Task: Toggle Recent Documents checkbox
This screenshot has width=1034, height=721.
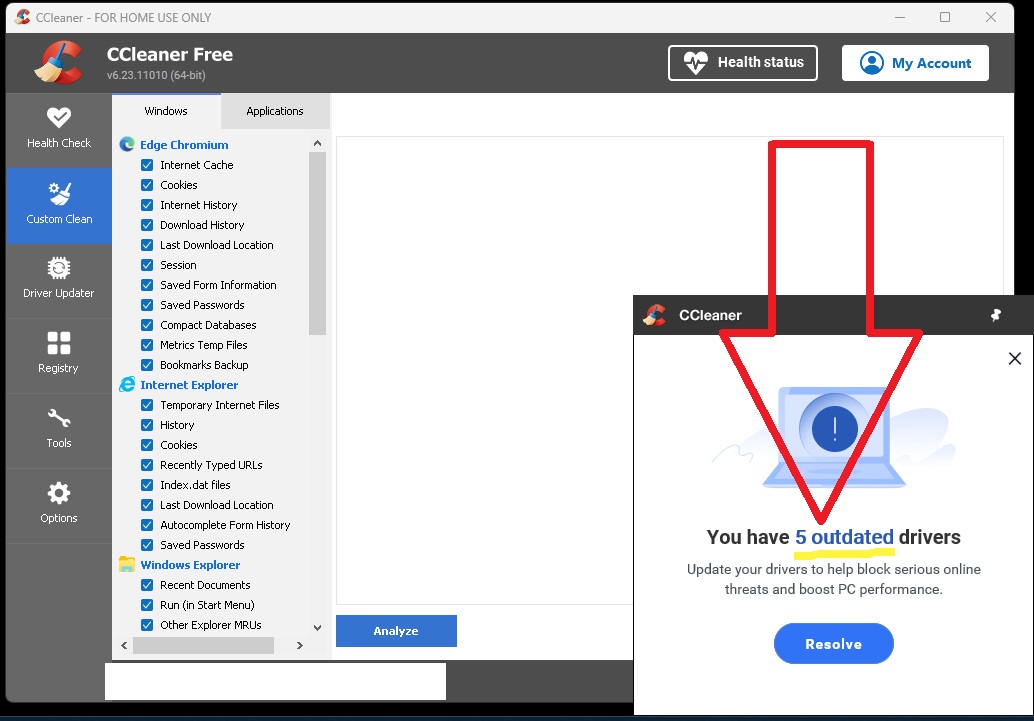Action: [x=147, y=585]
